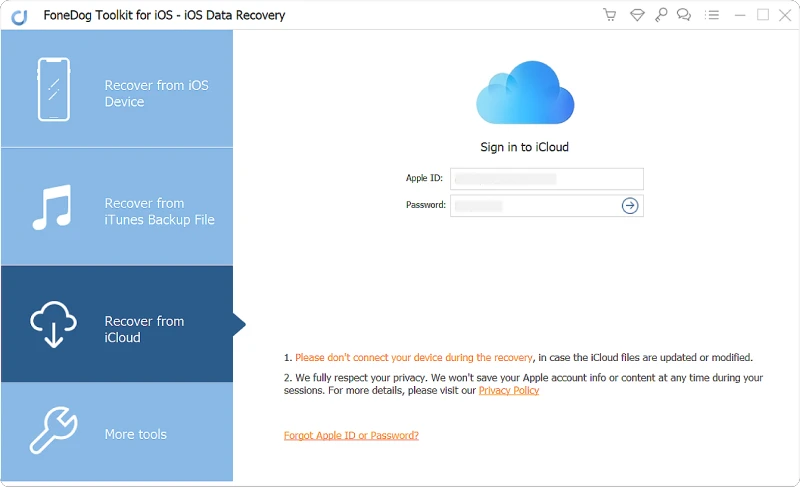Click the wrench More tools icon
The image size is (800, 488).
pyautogui.click(x=52, y=431)
